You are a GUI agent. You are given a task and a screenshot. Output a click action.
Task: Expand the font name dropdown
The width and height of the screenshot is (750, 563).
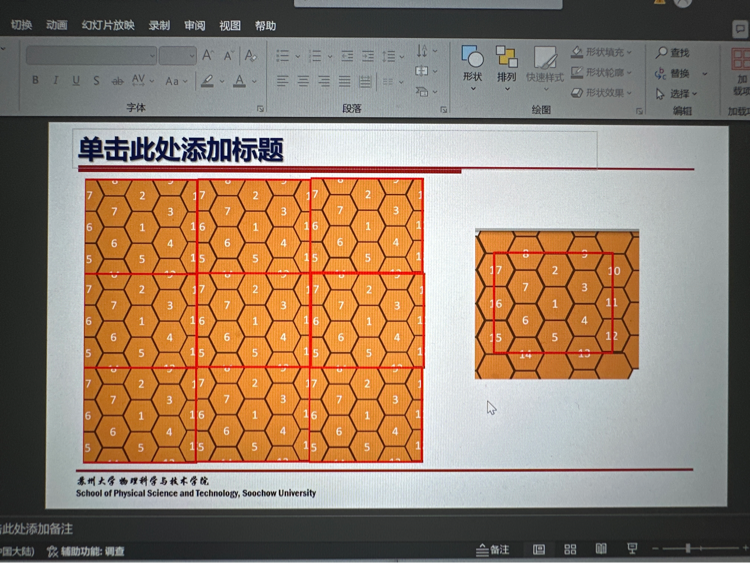click(x=152, y=56)
